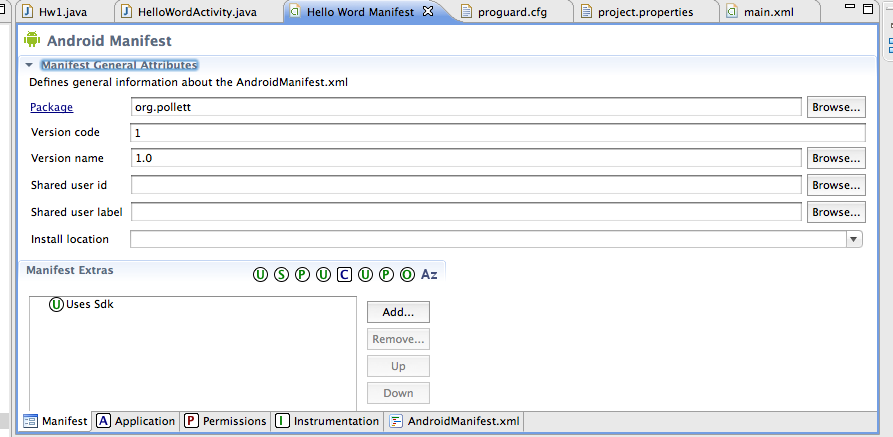Click the Hw1.java tab's file icon
Viewport: 893px width, 437px height.
27,11
